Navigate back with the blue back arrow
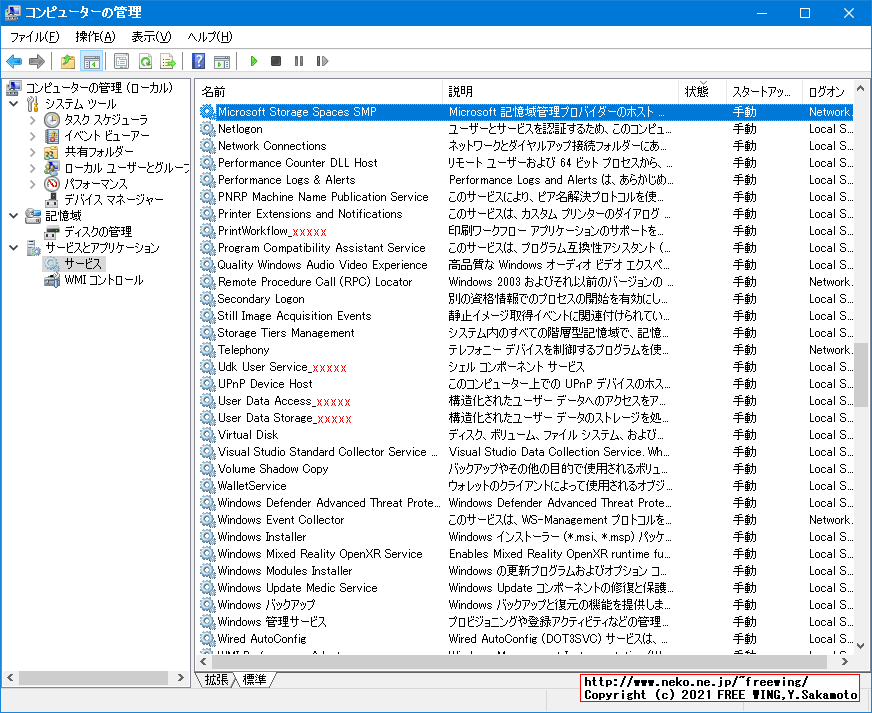 14,61
